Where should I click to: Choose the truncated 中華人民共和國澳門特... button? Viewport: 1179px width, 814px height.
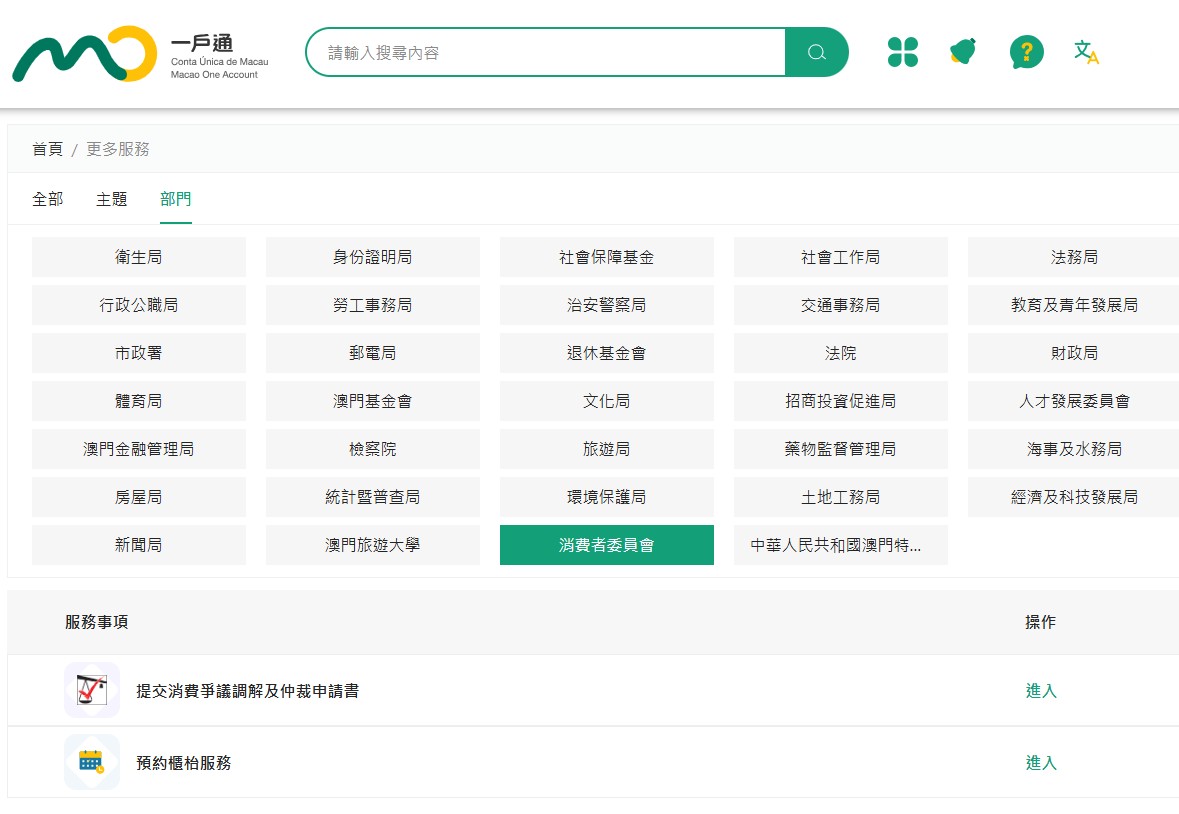click(x=840, y=545)
